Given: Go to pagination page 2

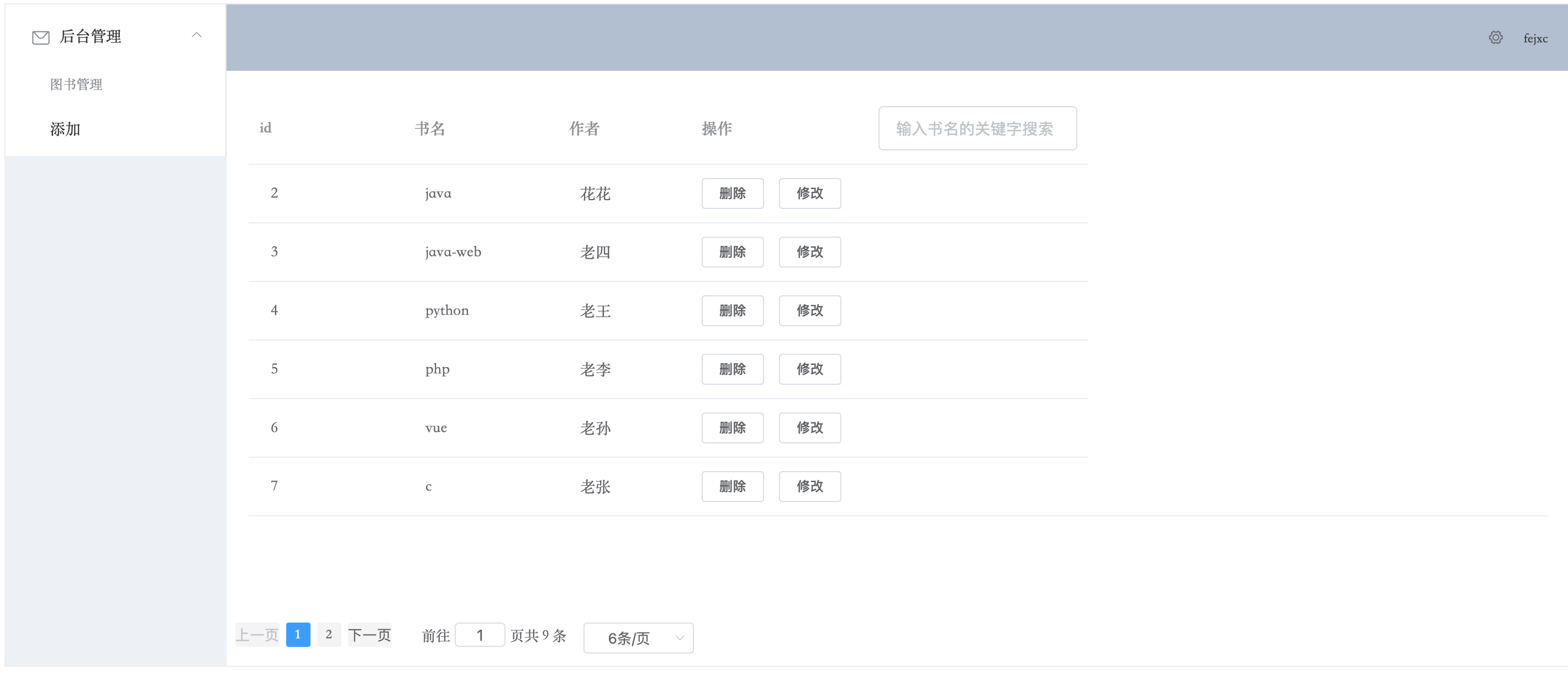Looking at the screenshot, I should pos(329,635).
